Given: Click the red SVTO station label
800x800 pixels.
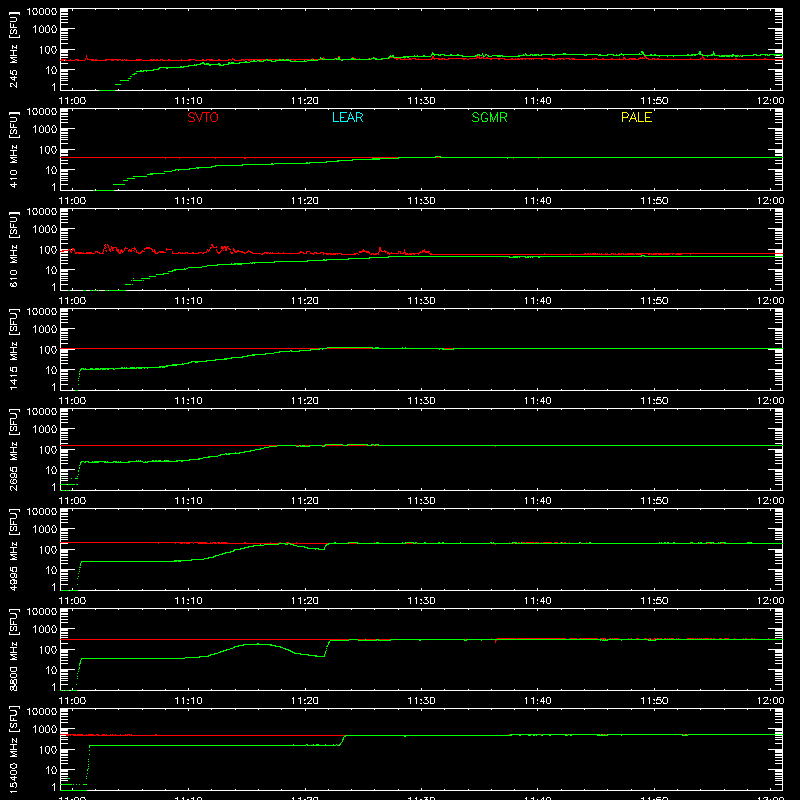Looking at the screenshot, I should coord(203,117).
